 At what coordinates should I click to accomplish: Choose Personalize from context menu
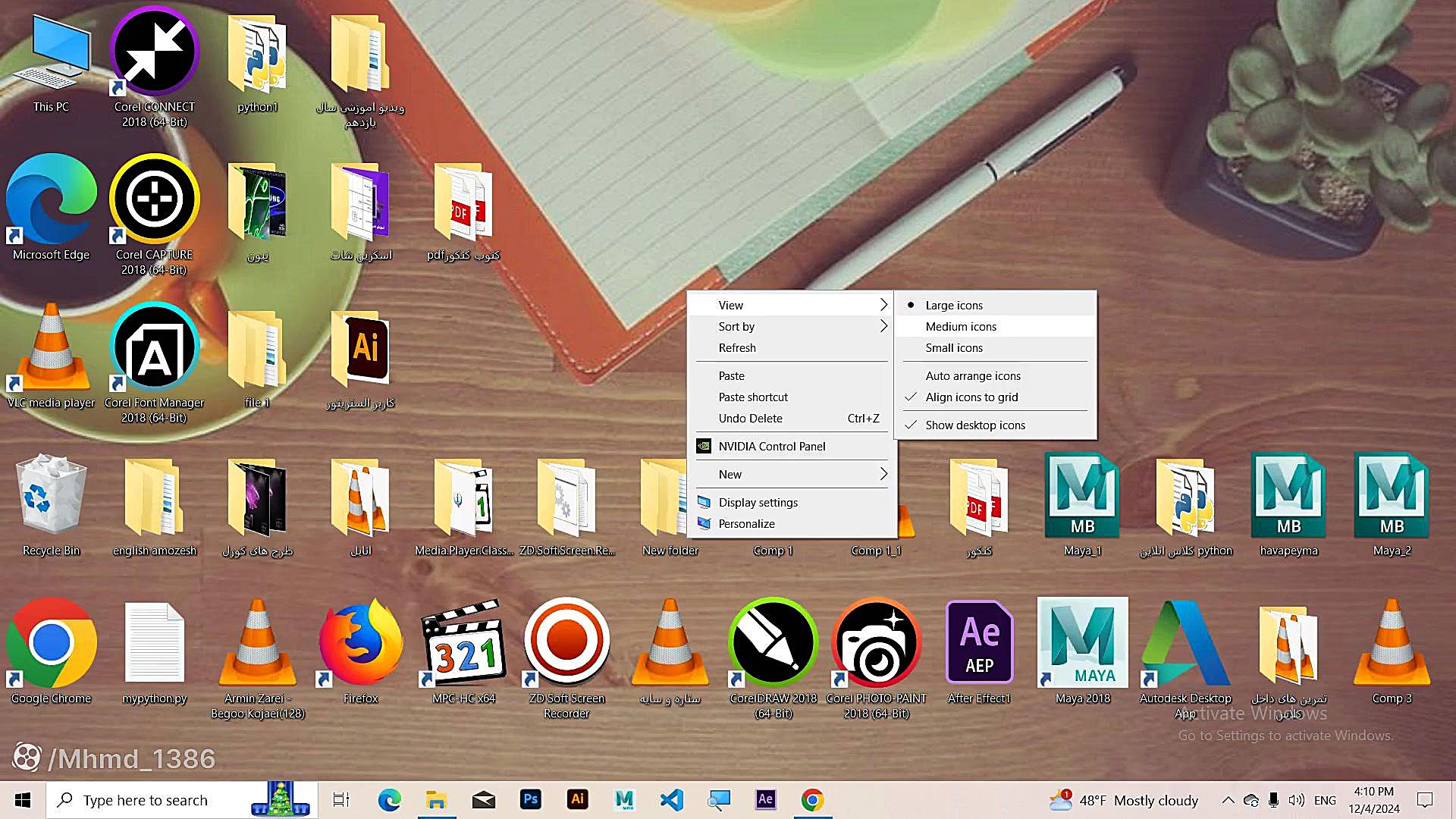tap(792, 523)
